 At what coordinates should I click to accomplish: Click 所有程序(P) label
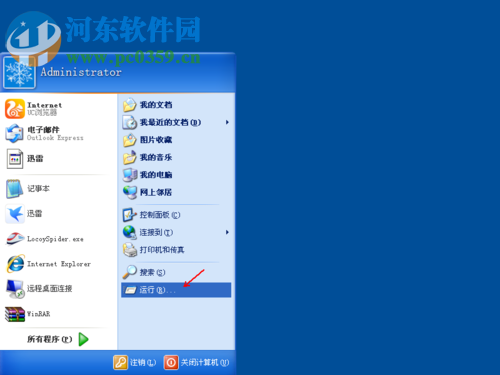tap(50, 339)
